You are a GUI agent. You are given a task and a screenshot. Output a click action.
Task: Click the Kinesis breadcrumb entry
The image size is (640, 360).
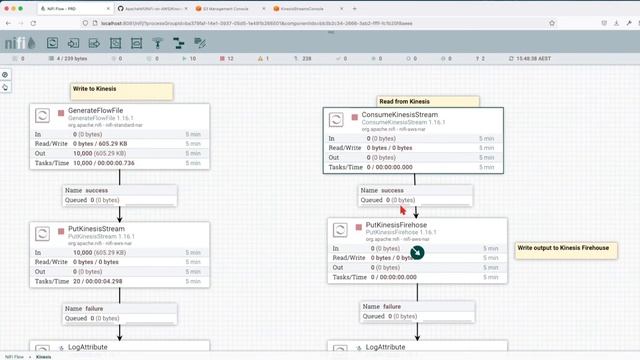point(44,357)
